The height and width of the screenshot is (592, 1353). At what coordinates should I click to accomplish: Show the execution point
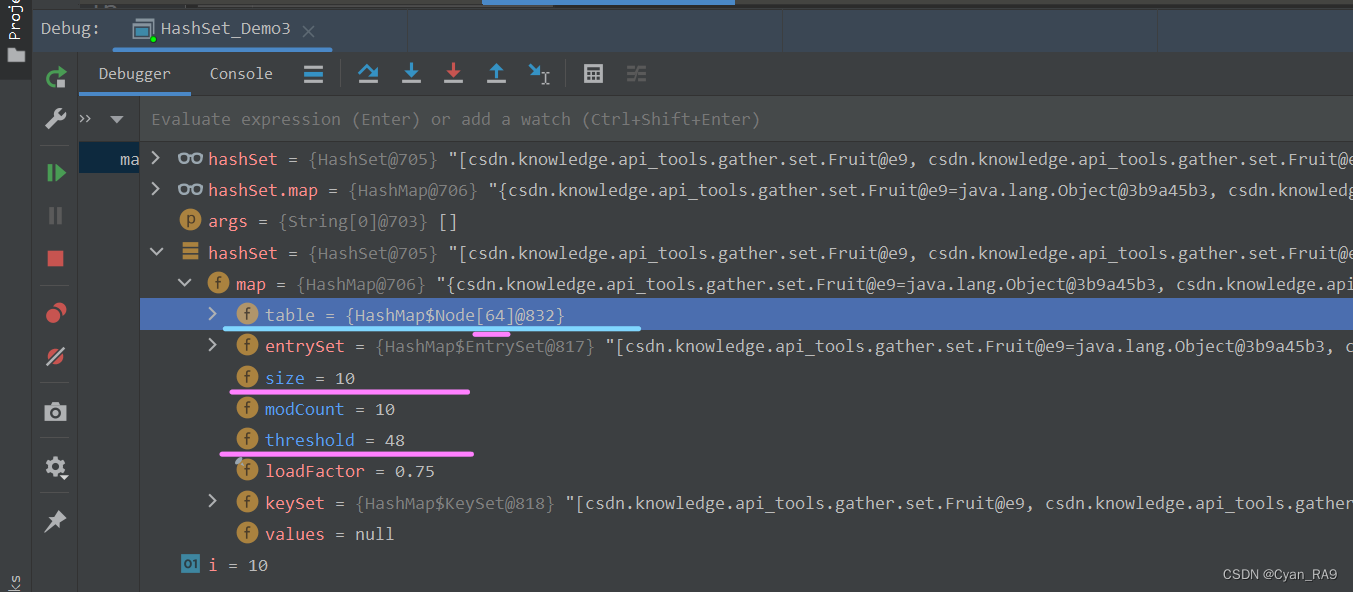pos(313,73)
